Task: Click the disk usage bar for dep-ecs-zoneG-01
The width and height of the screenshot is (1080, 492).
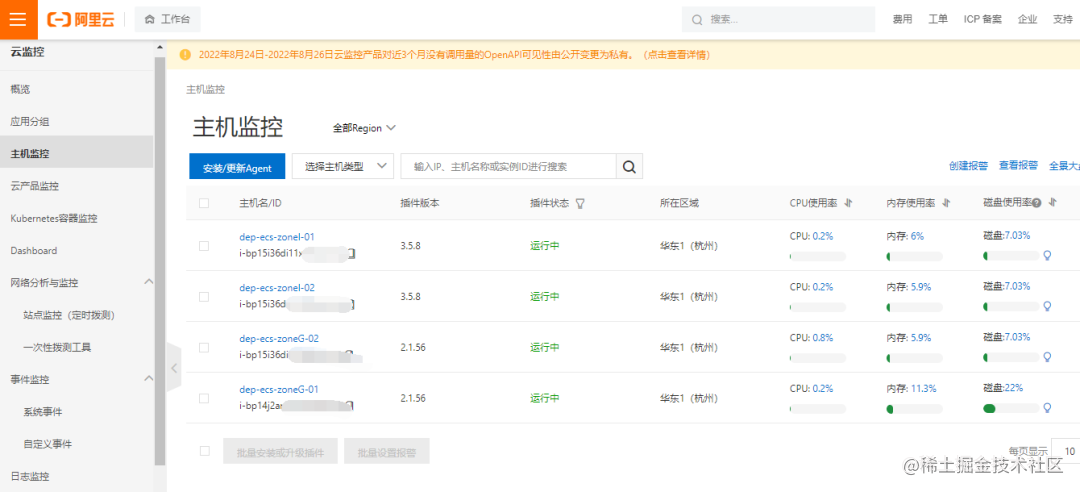Action: pos(1011,409)
